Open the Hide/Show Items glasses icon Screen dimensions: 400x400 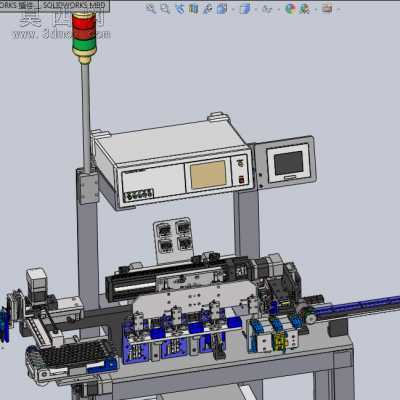266,9
